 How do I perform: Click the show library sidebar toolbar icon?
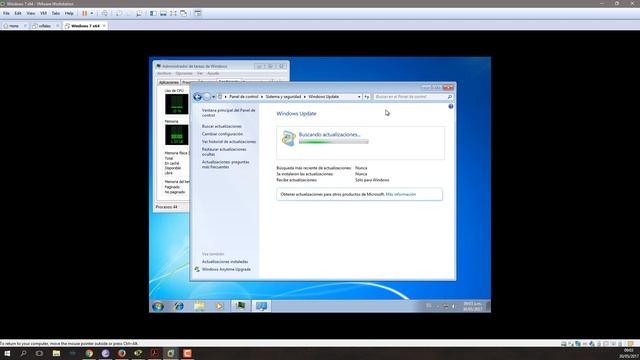pos(153,13)
